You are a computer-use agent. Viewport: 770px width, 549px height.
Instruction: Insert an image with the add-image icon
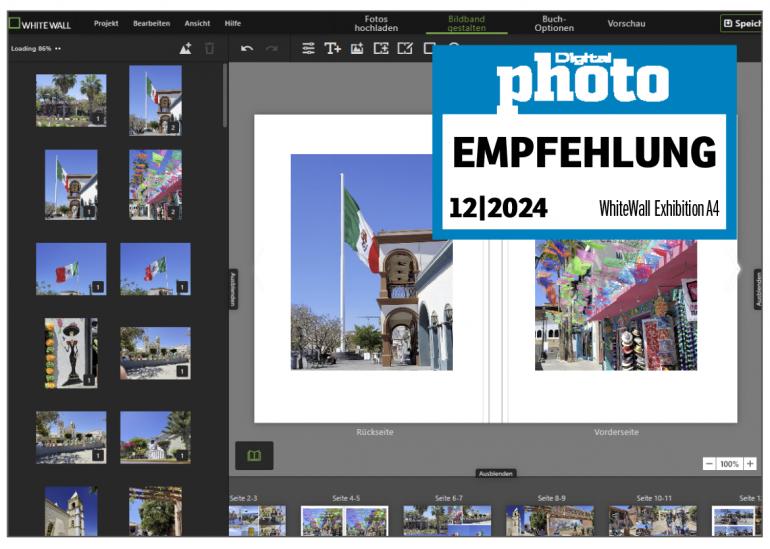pyautogui.click(x=357, y=49)
